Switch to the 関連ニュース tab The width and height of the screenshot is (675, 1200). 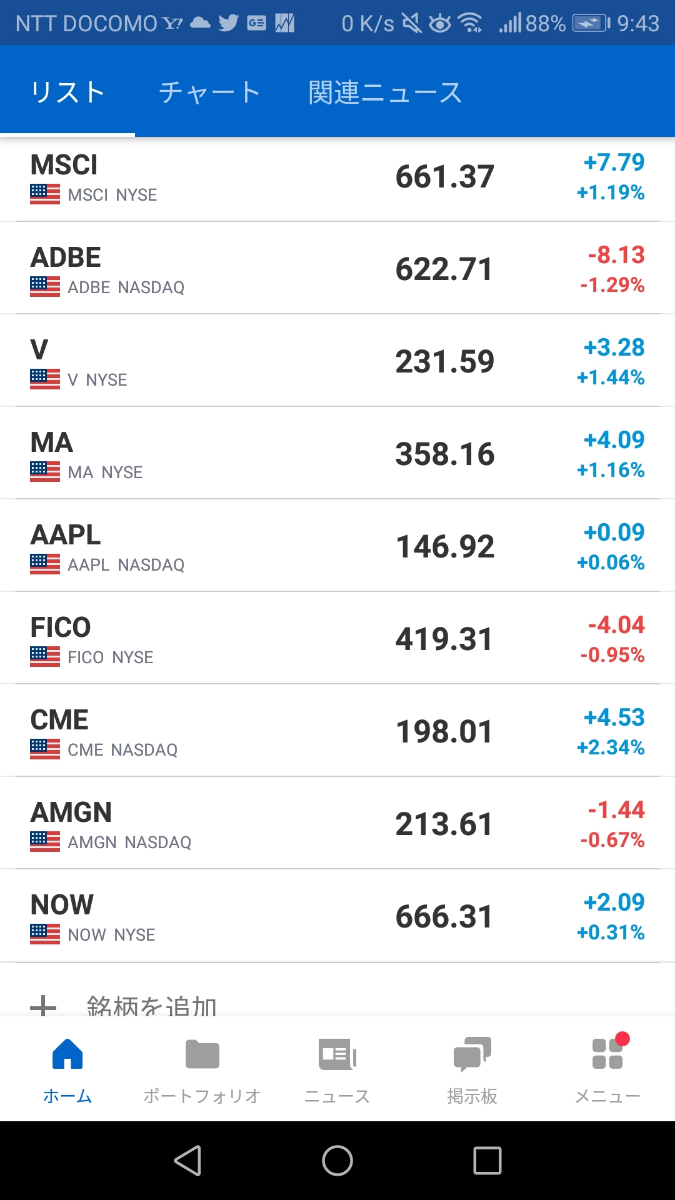385,91
